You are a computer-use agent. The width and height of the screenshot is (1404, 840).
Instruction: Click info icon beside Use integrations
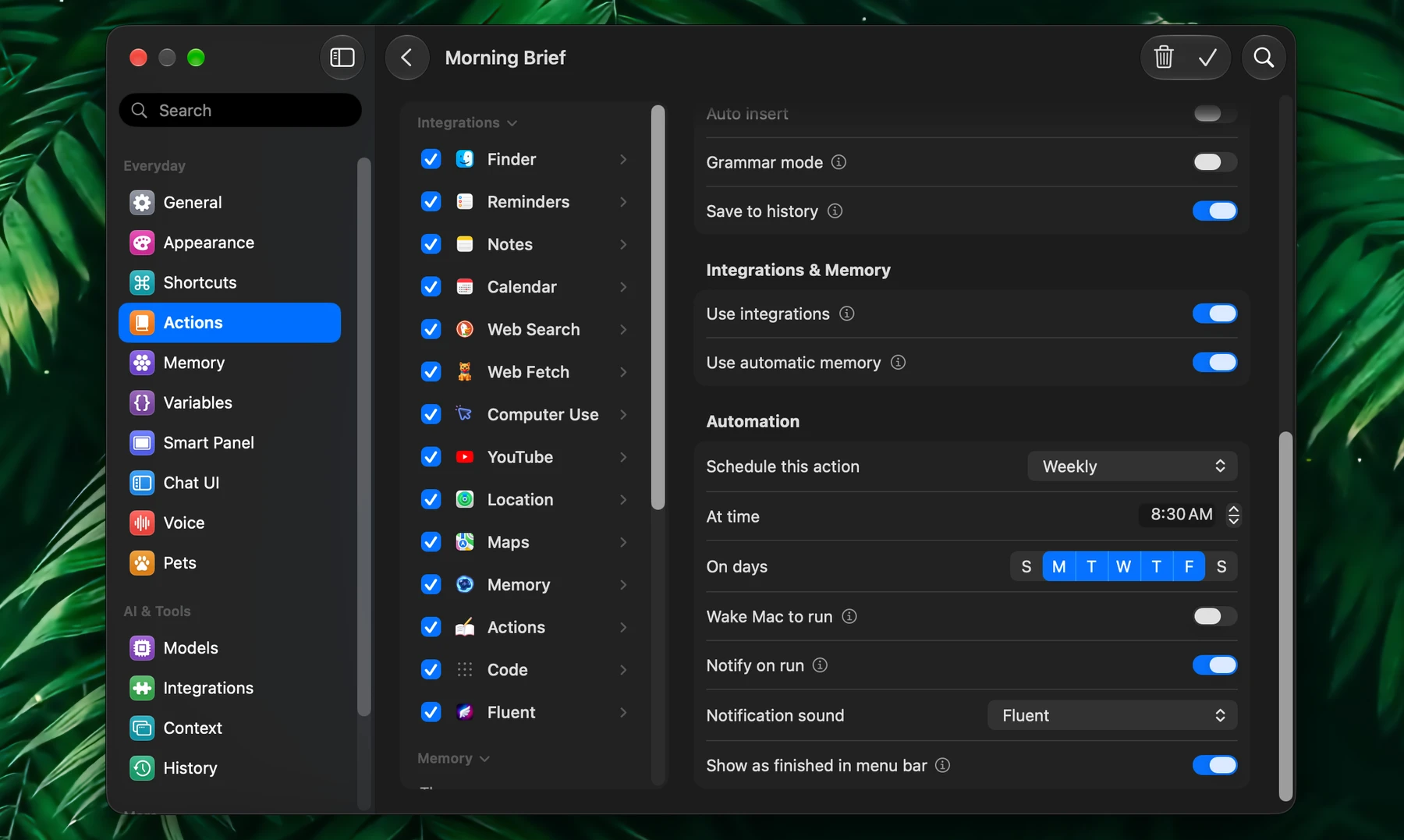846,314
